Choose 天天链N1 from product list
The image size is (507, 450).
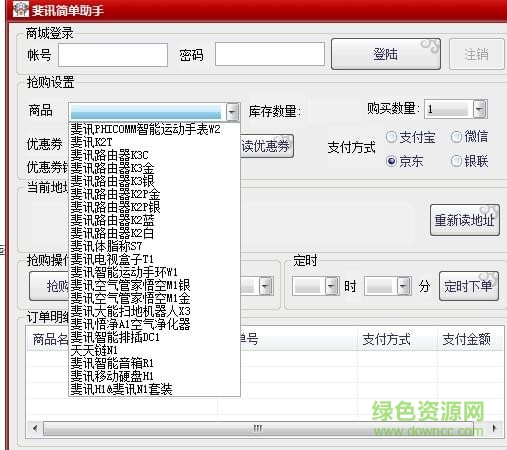[x=154, y=350]
